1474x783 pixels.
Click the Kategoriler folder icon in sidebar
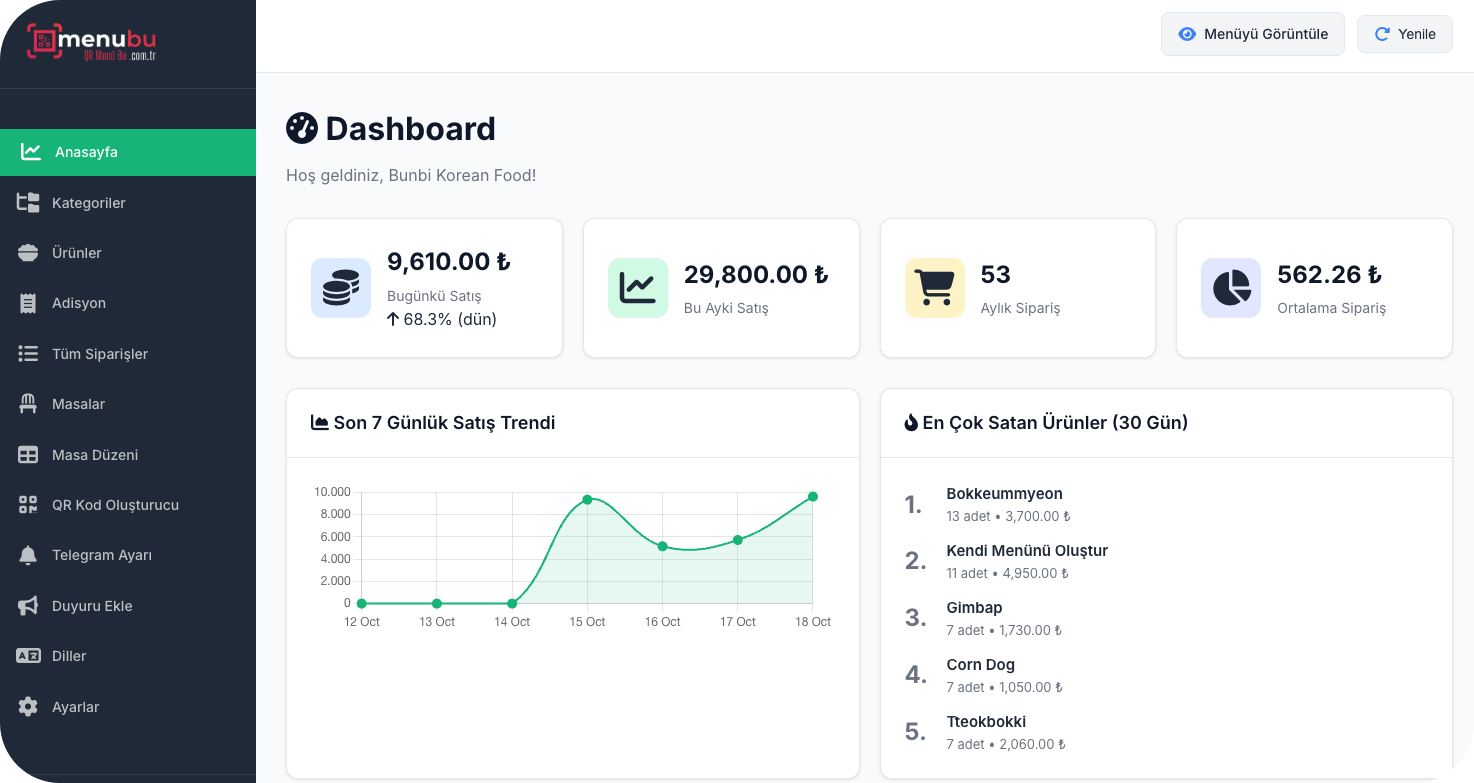pos(28,203)
